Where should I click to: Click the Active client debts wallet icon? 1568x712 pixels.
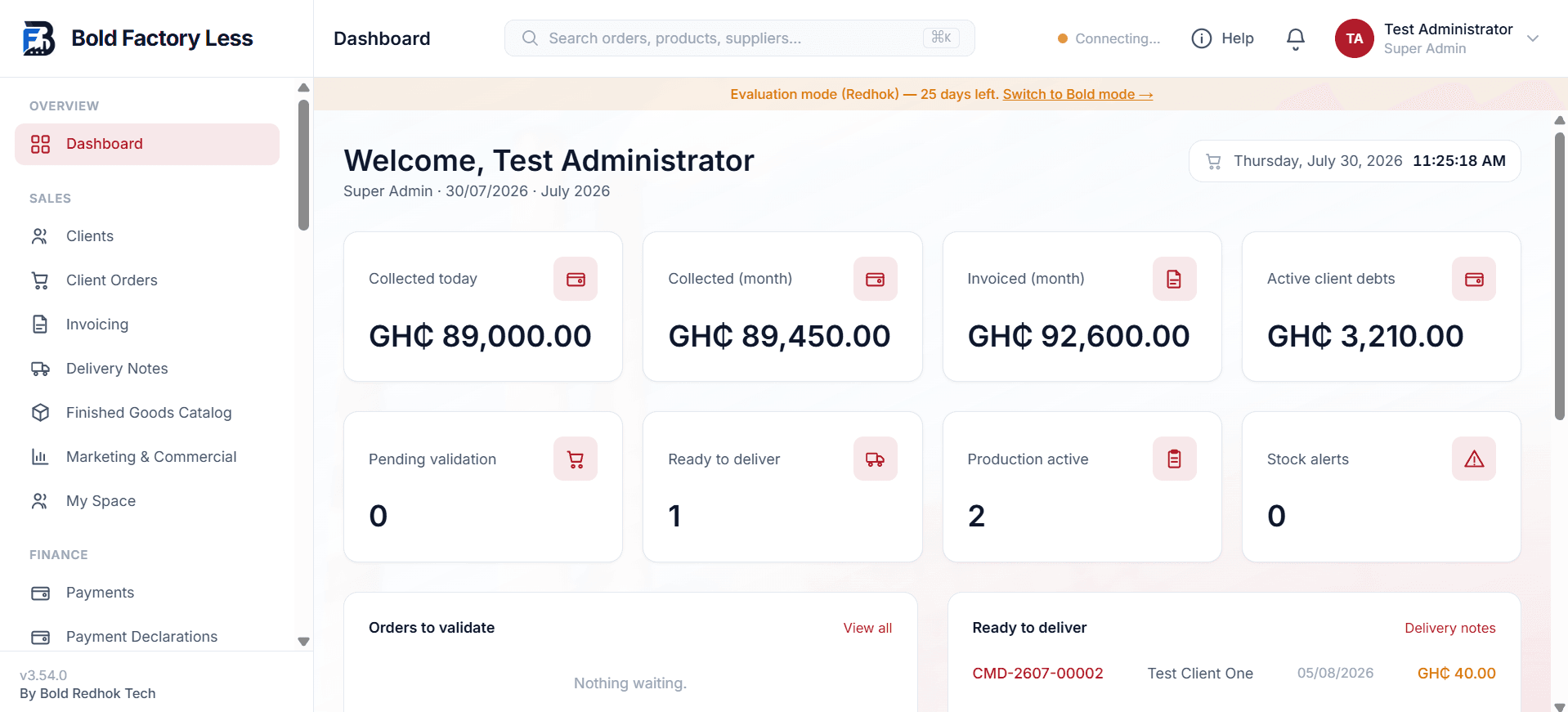click(x=1474, y=279)
